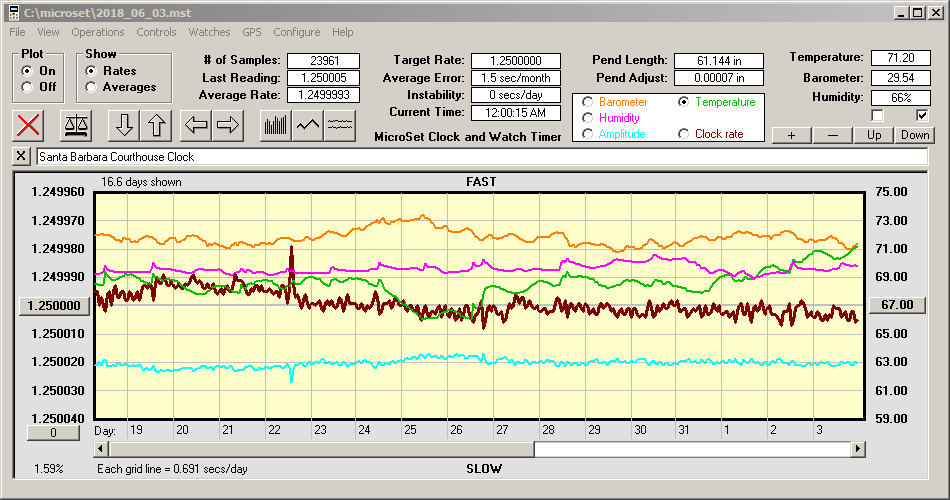Select the Averages show option
Screen dimensions: 950x500
pos(91,87)
